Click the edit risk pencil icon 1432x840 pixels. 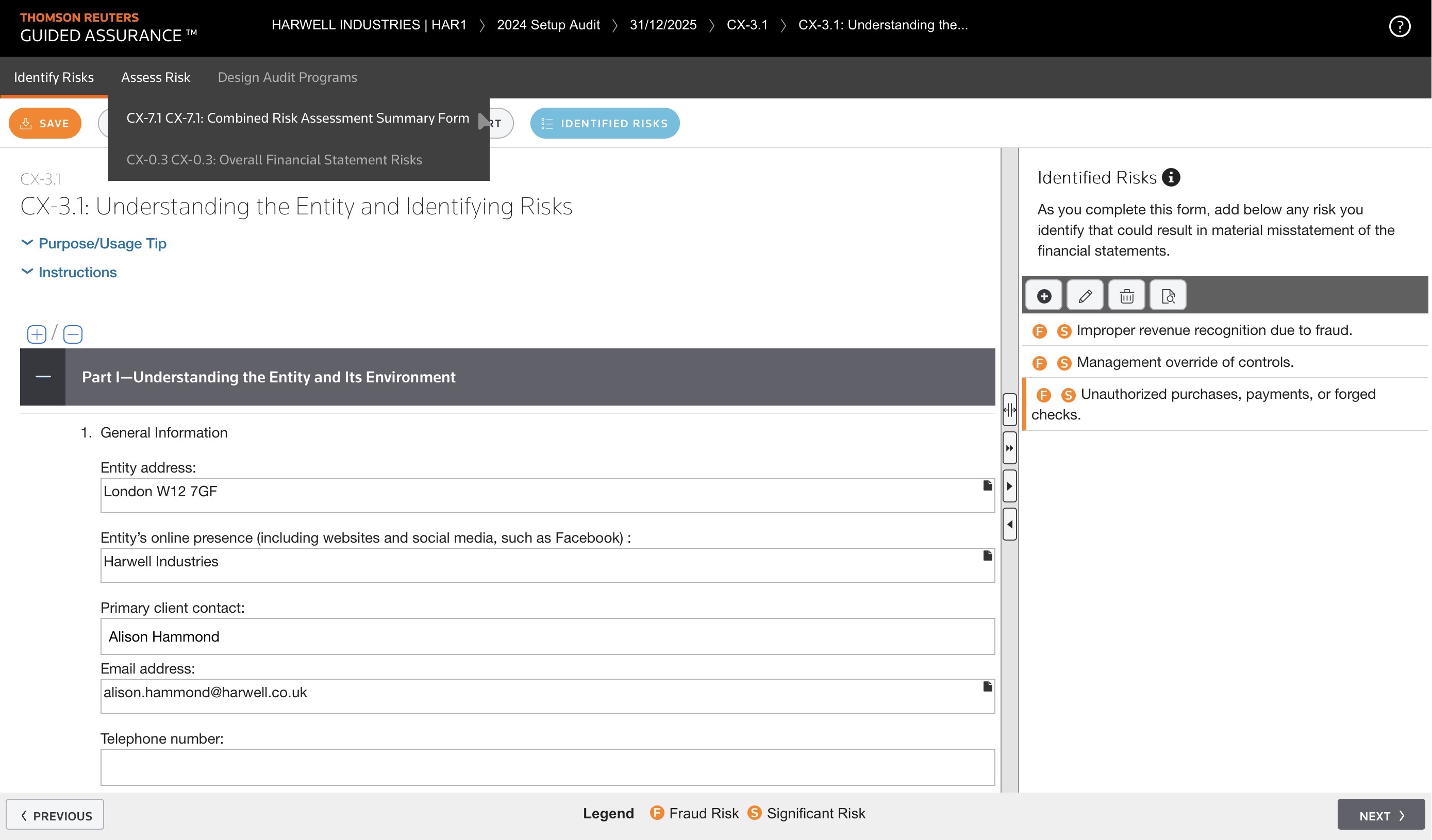[x=1085, y=295]
